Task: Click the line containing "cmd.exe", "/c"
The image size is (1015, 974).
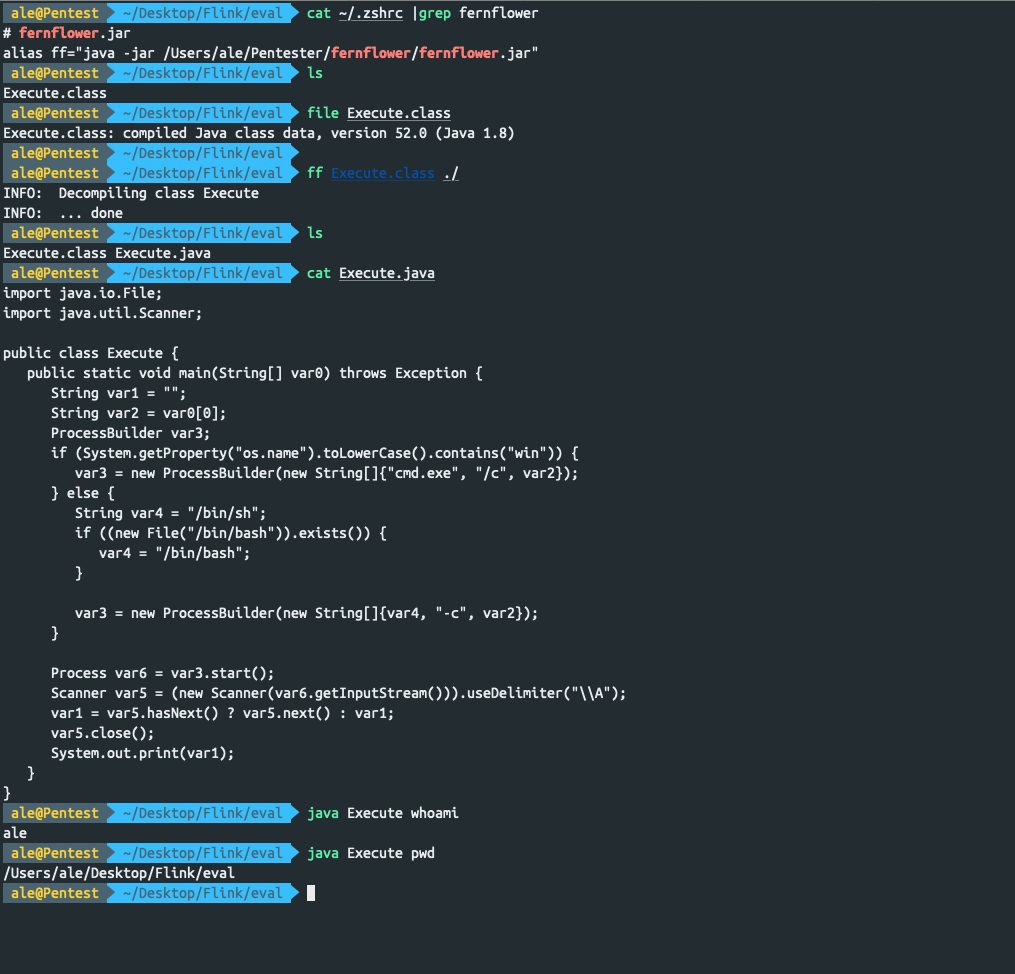Action: tap(326, 474)
